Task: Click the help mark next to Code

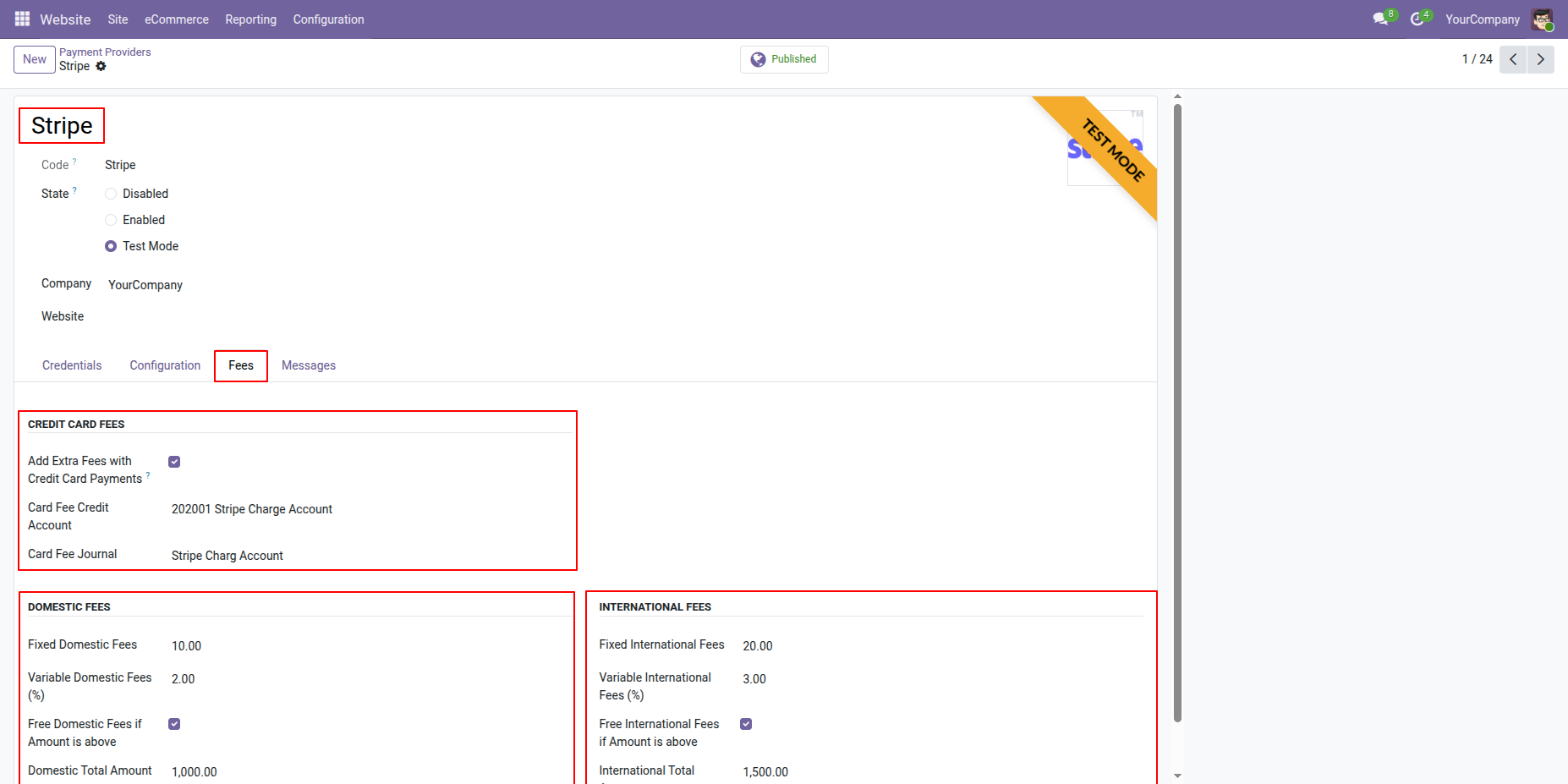Action: point(74,161)
